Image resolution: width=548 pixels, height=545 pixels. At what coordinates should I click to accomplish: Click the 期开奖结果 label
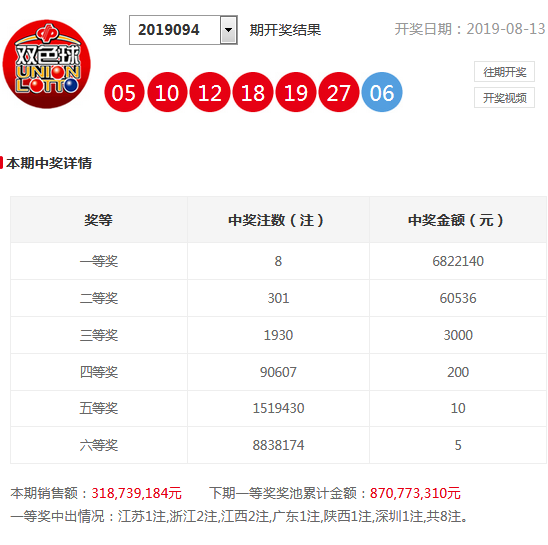tap(285, 30)
